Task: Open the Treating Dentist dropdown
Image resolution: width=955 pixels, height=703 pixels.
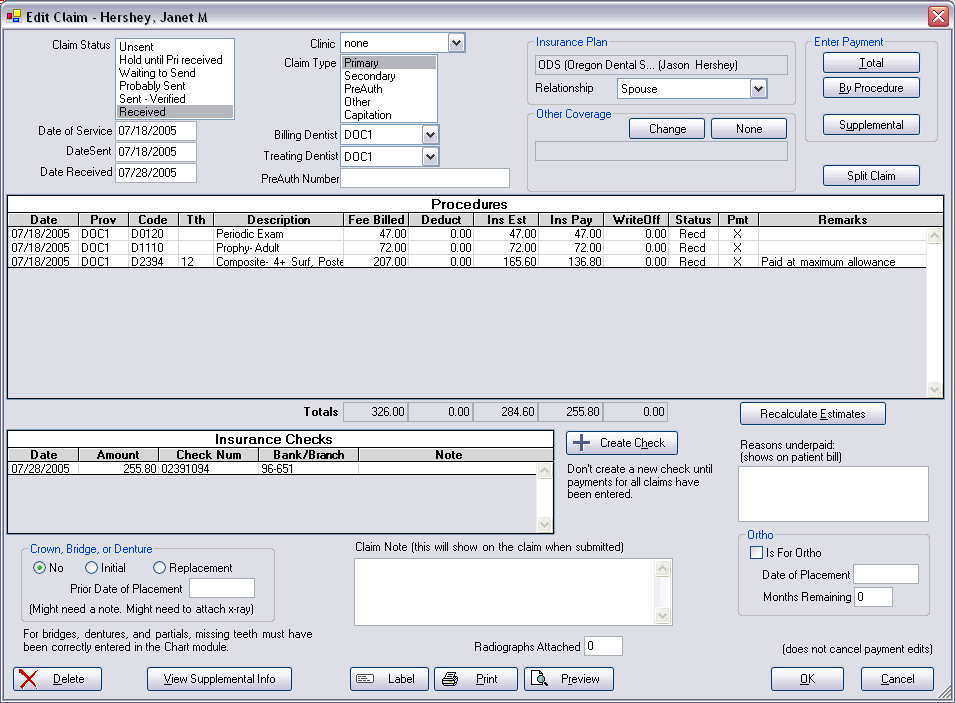Action: tap(430, 157)
